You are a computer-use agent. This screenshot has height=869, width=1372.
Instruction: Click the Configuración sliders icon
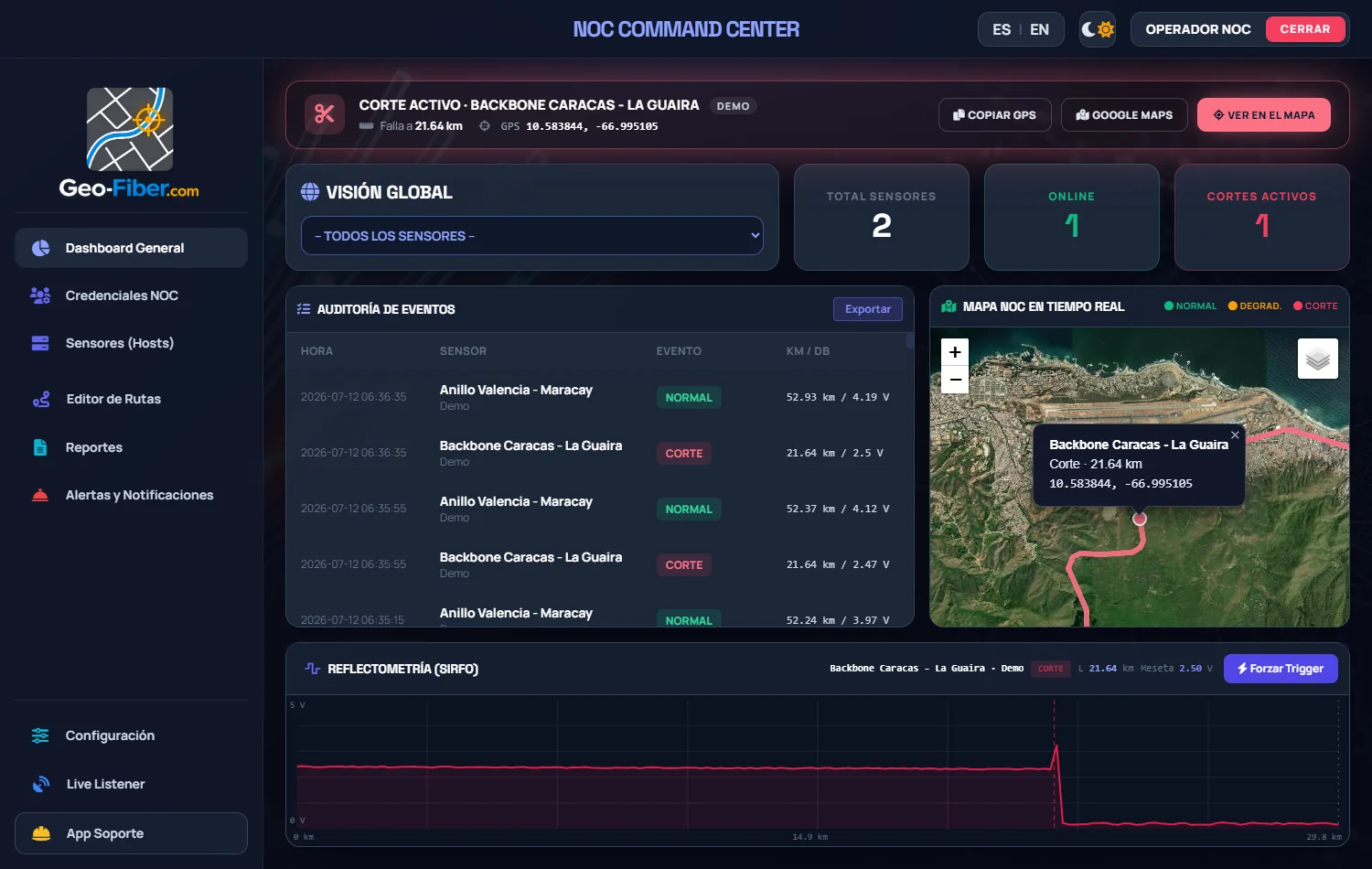coord(40,735)
